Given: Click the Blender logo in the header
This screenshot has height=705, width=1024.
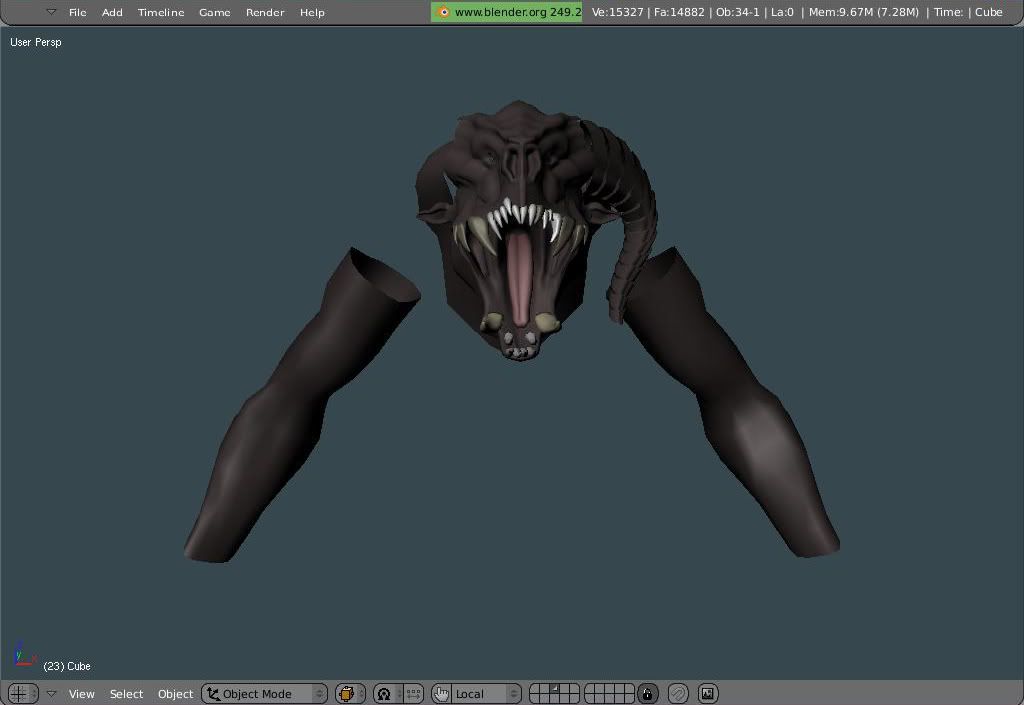Looking at the screenshot, I should (x=443, y=12).
